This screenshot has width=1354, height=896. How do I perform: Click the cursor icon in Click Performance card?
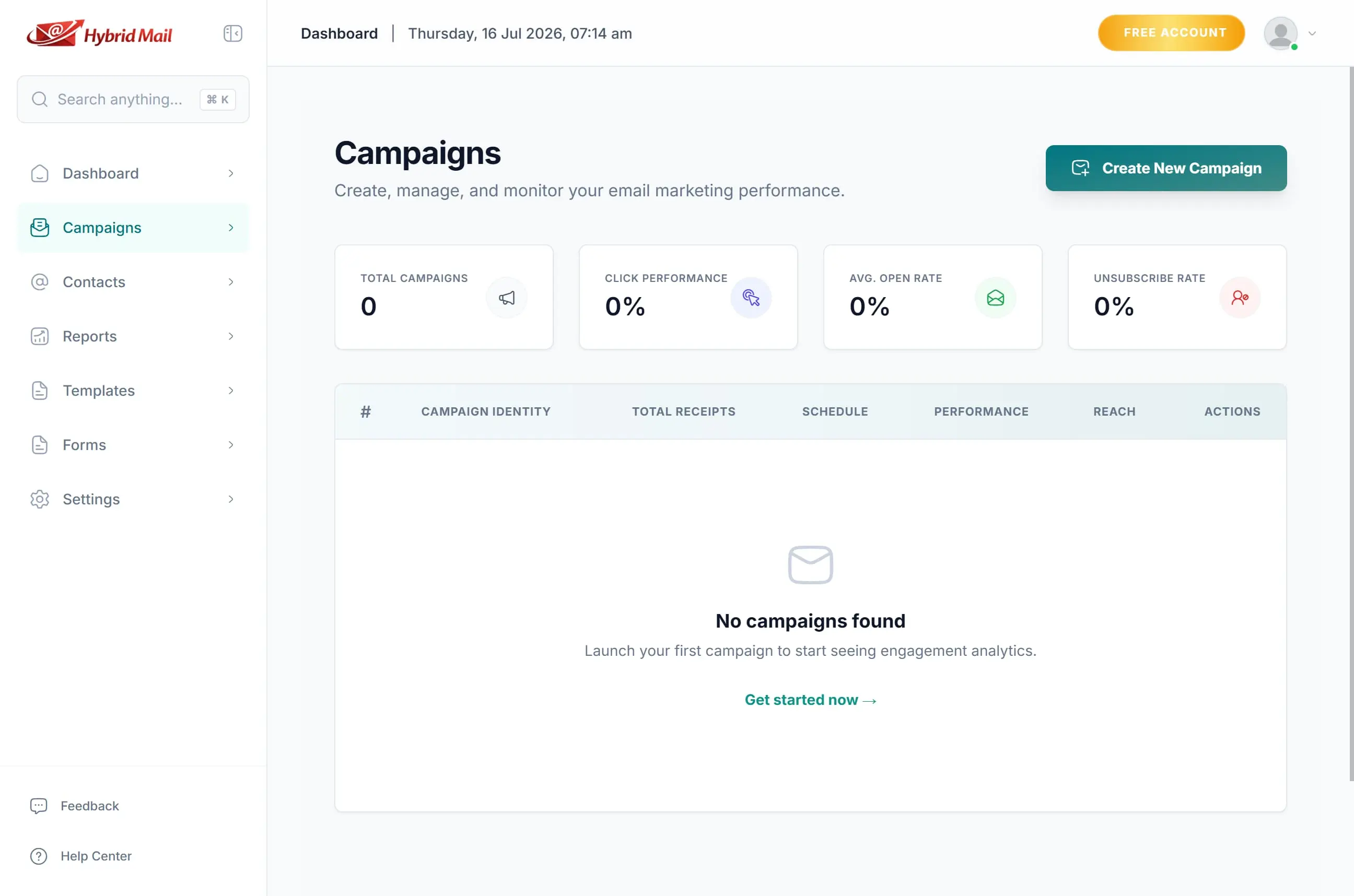click(751, 298)
